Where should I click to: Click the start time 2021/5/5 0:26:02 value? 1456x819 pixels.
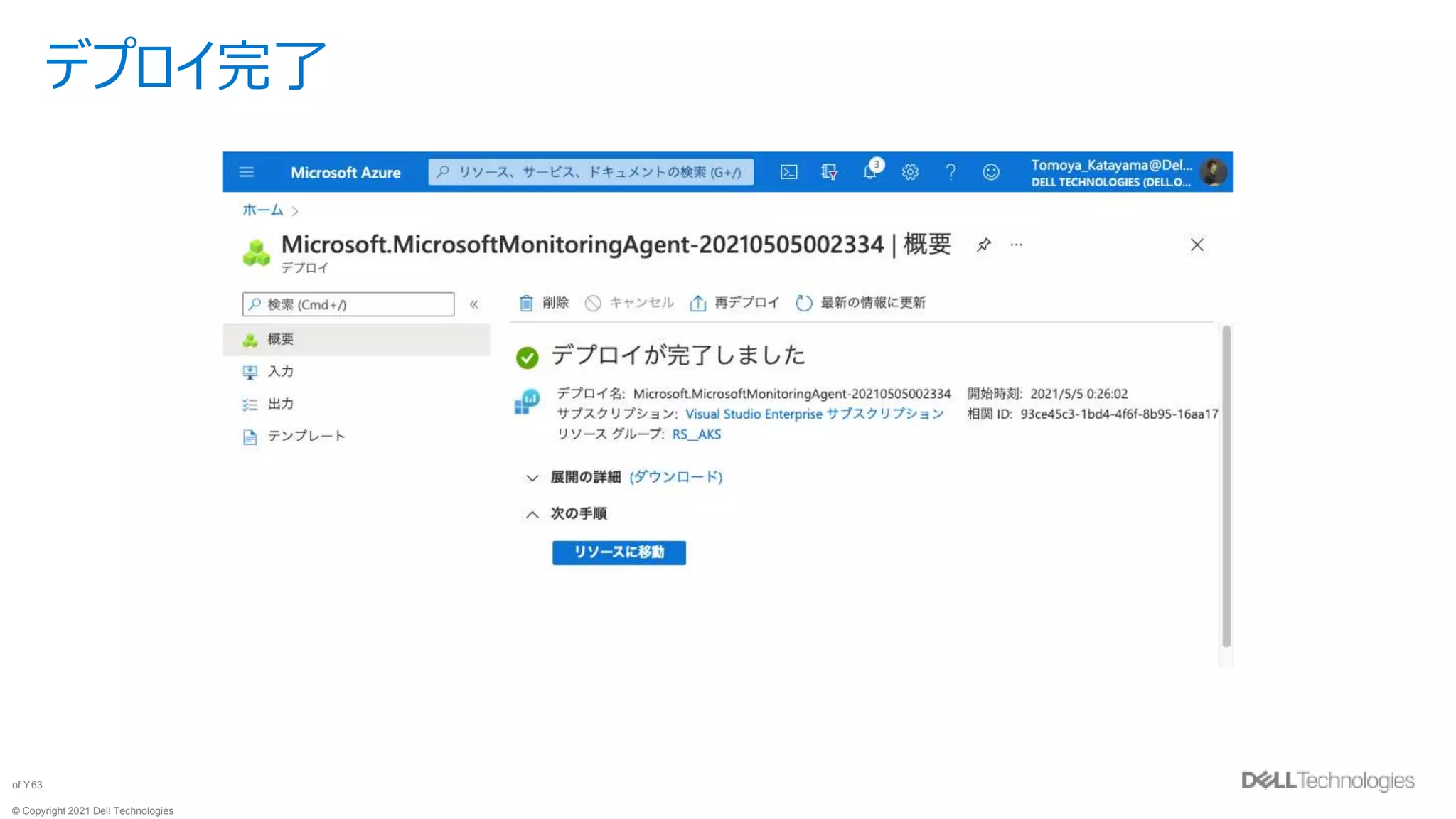(1078, 394)
